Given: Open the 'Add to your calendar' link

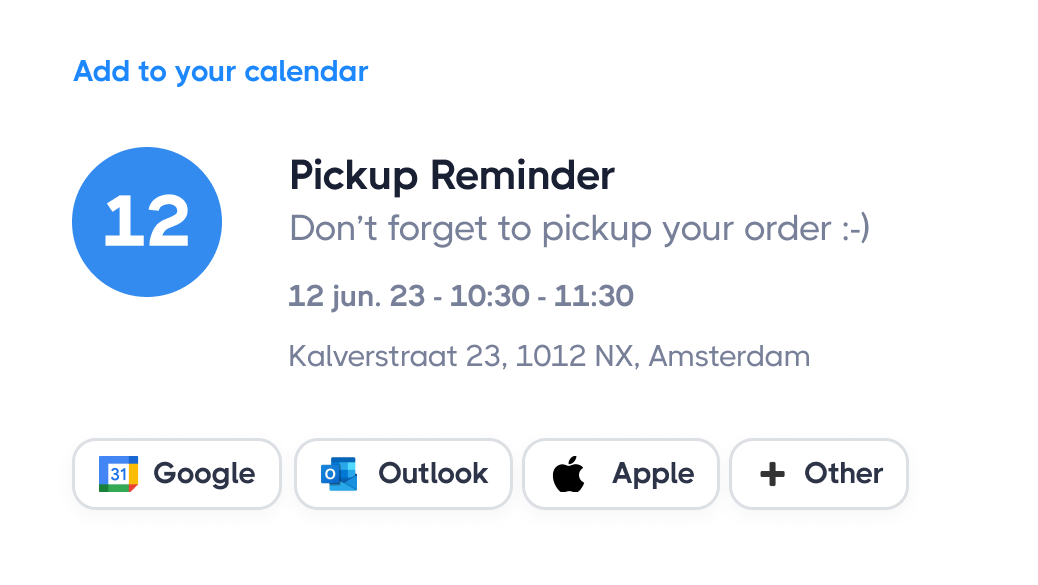Looking at the screenshot, I should (x=220, y=71).
